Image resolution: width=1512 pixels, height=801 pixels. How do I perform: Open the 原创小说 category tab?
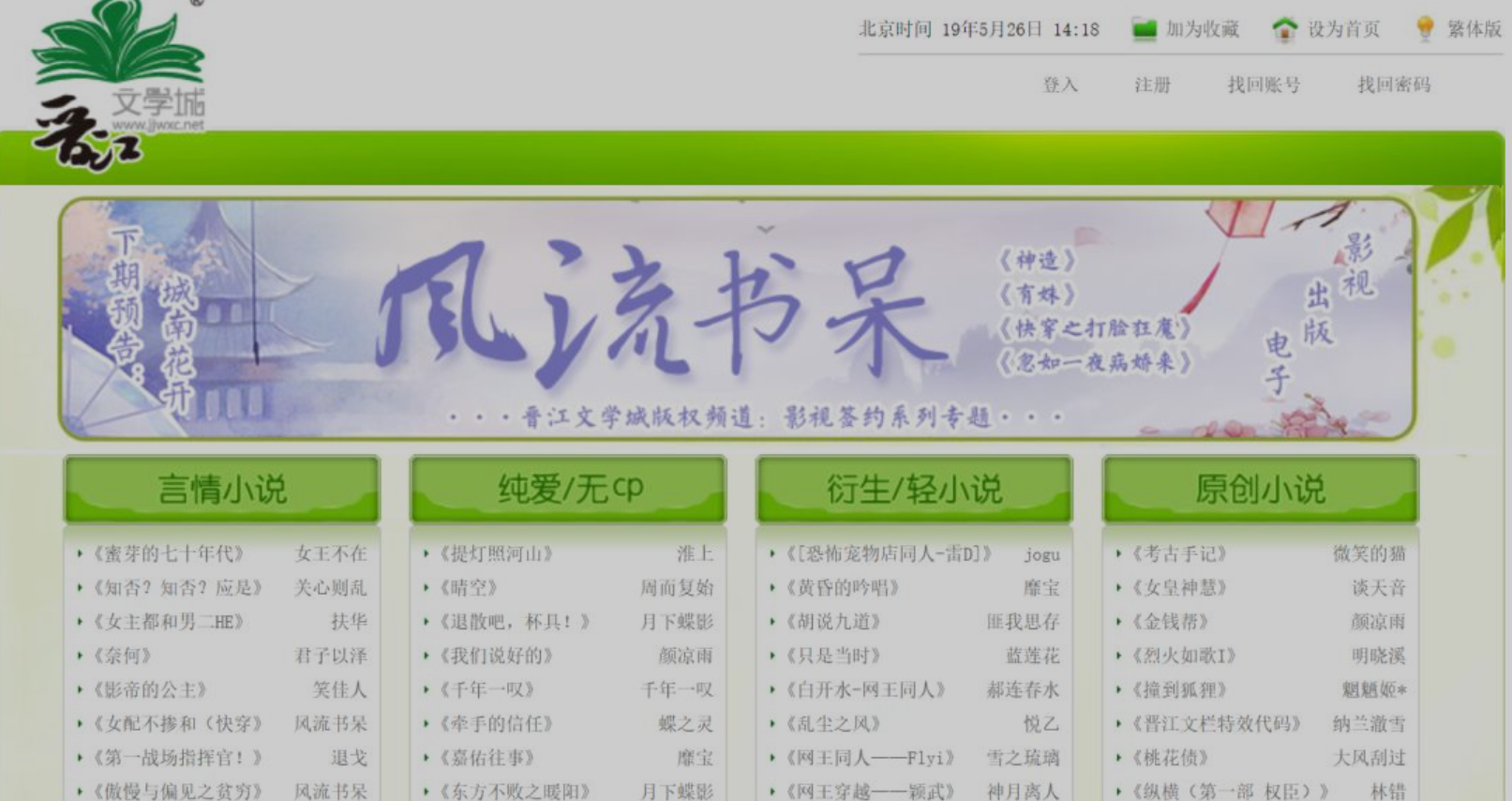coord(1260,489)
